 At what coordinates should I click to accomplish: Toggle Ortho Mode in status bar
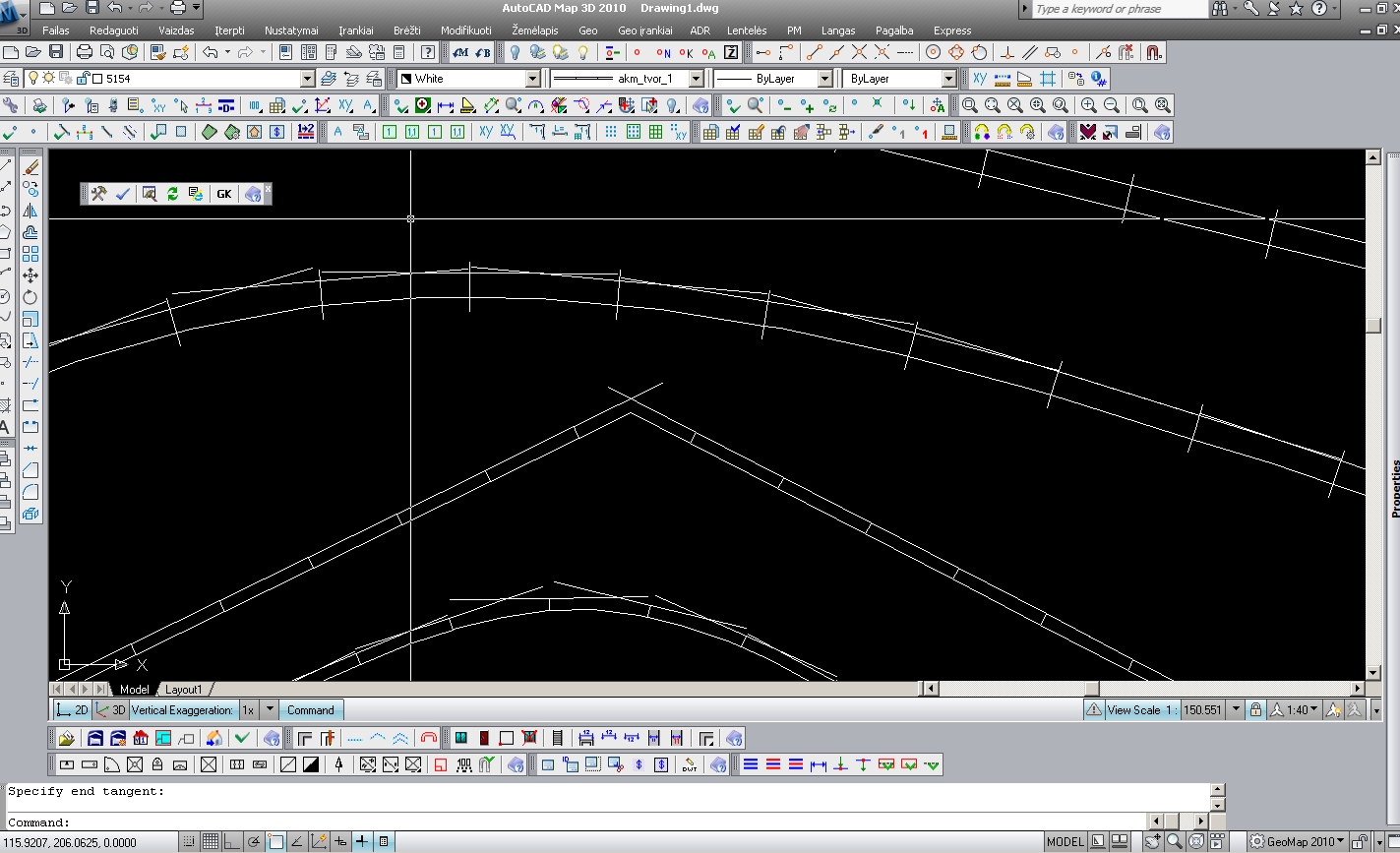(x=232, y=842)
